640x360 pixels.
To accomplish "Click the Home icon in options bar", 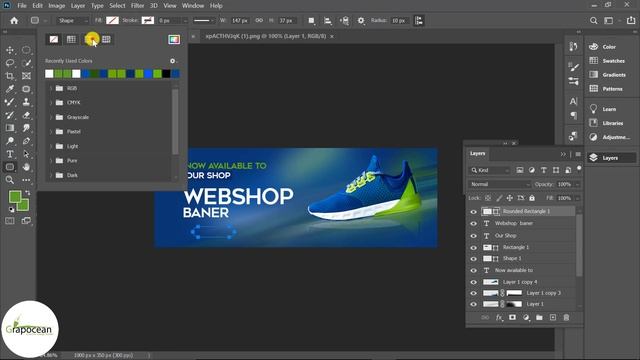I will (x=14, y=20).
